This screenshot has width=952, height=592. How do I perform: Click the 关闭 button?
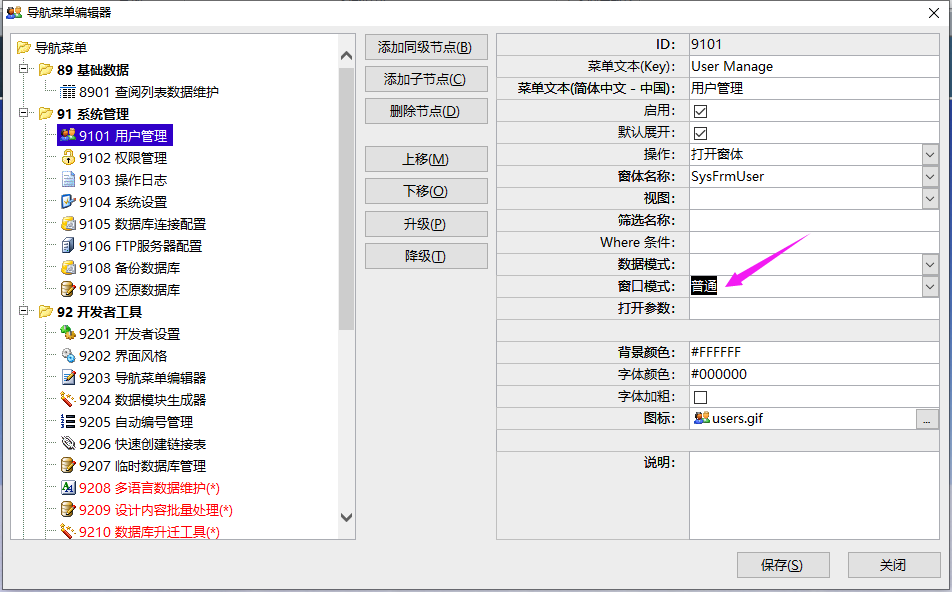coord(894,565)
